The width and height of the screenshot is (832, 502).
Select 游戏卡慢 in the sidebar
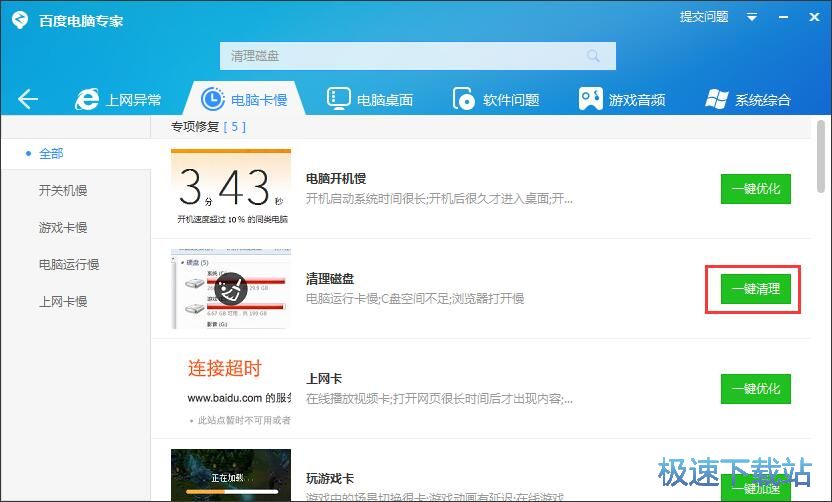coord(63,228)
